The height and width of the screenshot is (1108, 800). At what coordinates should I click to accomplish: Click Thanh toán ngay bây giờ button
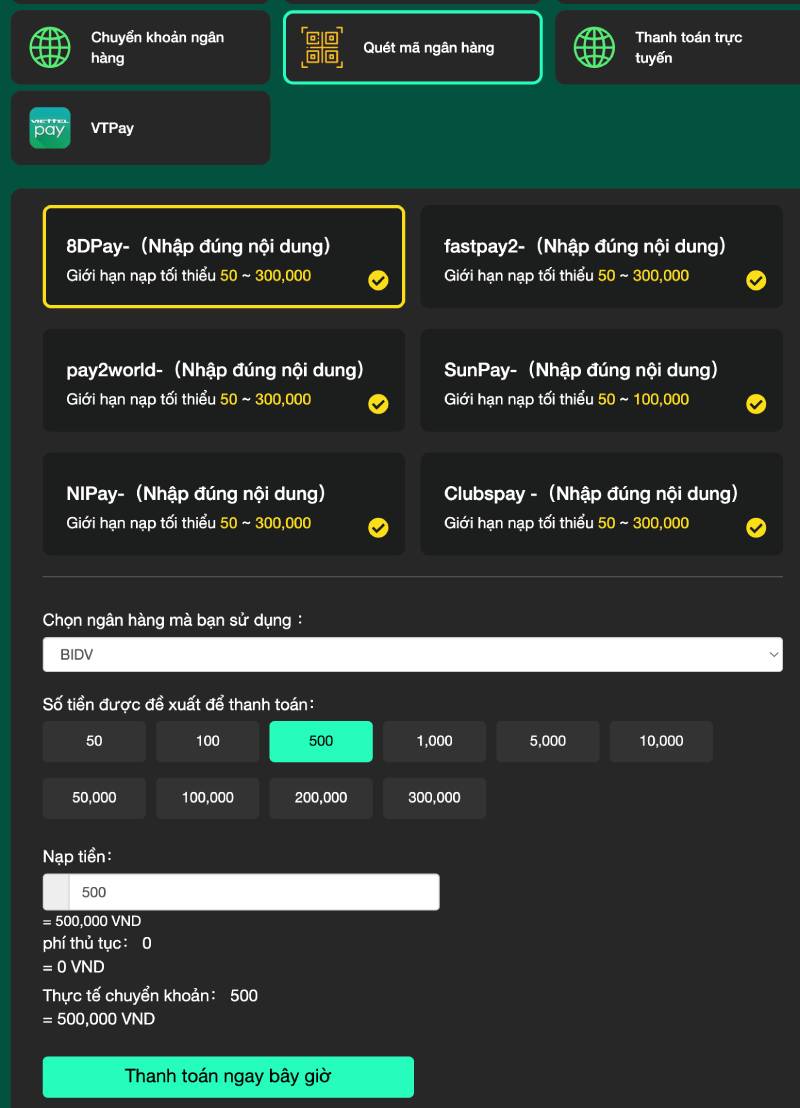tap(228, 1076)
